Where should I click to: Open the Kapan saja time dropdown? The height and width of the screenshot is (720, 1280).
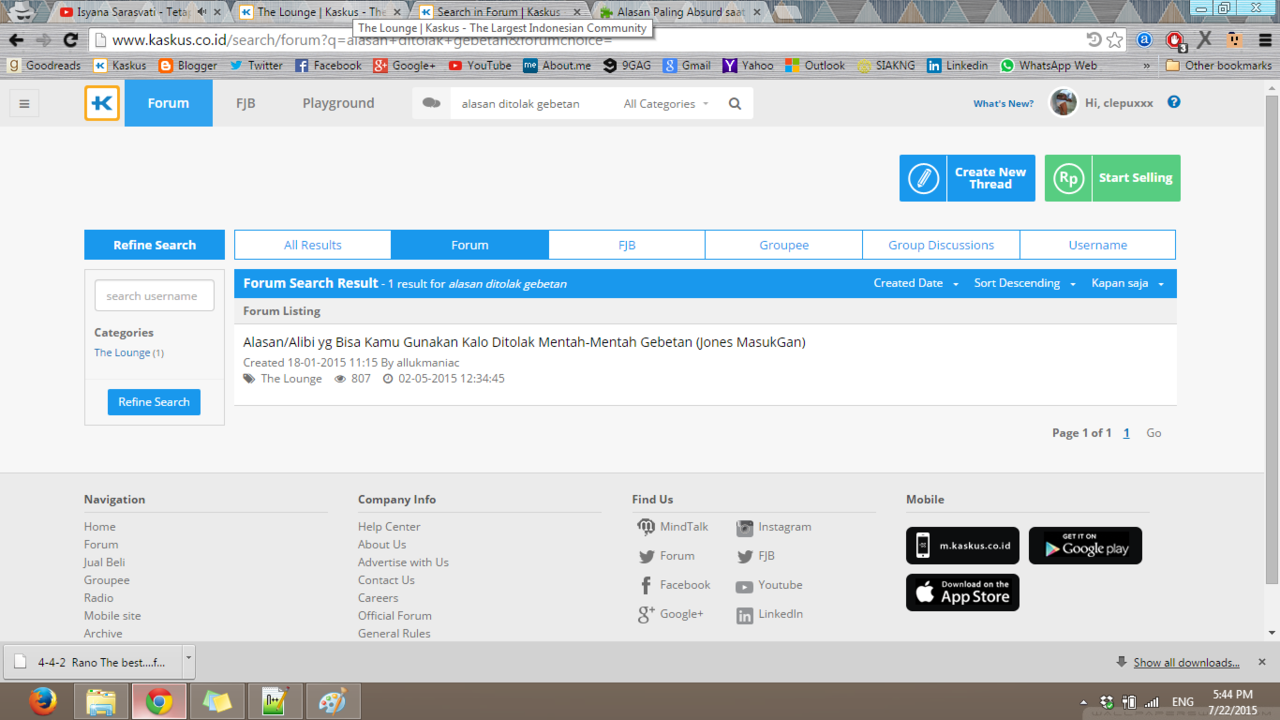coord(1128,283)
